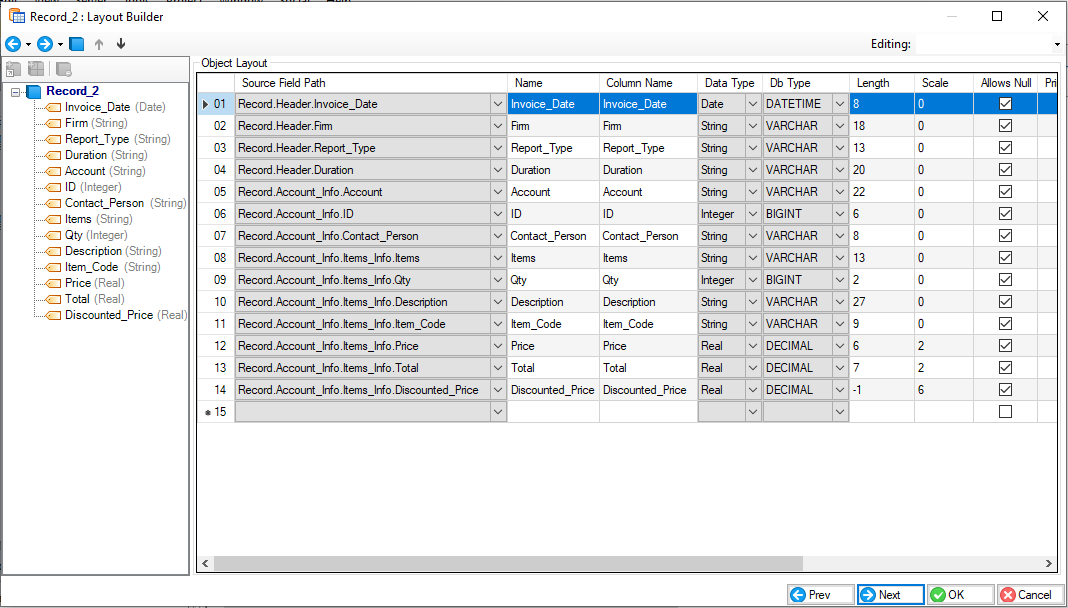Click the blue forward arrow icon
This screenshot has width=1068, height=608.
(45, 44)
